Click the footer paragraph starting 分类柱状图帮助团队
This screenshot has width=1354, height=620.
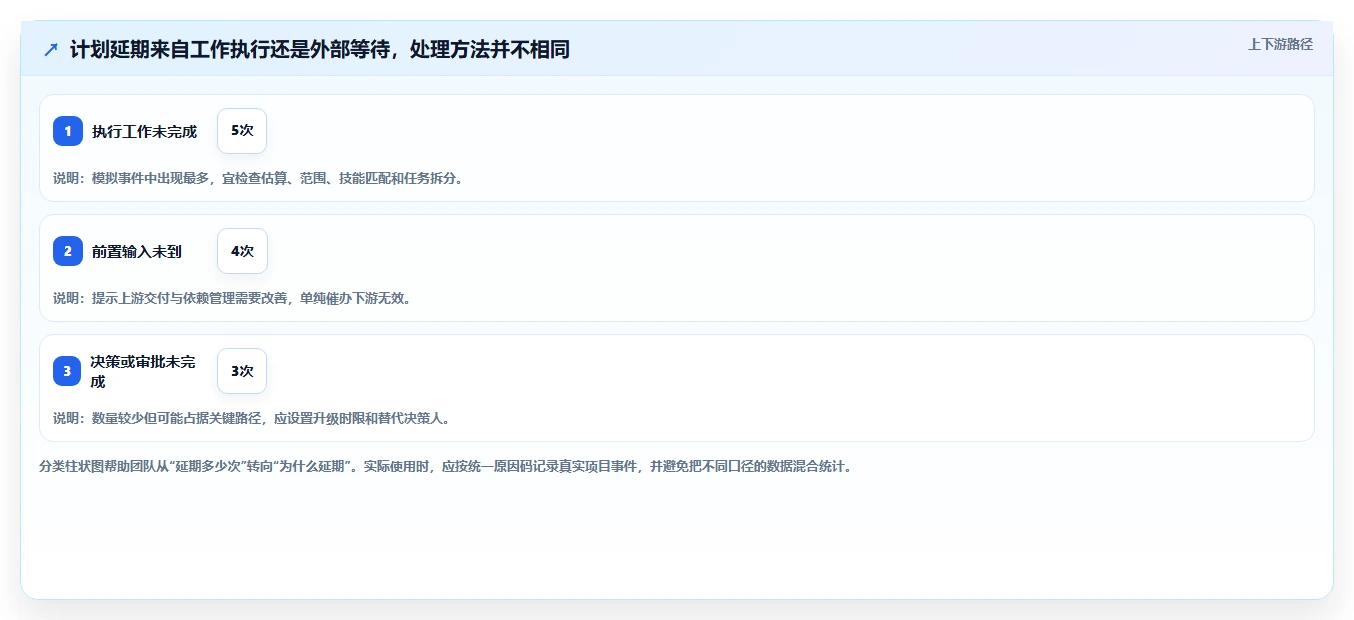point(446,466)
